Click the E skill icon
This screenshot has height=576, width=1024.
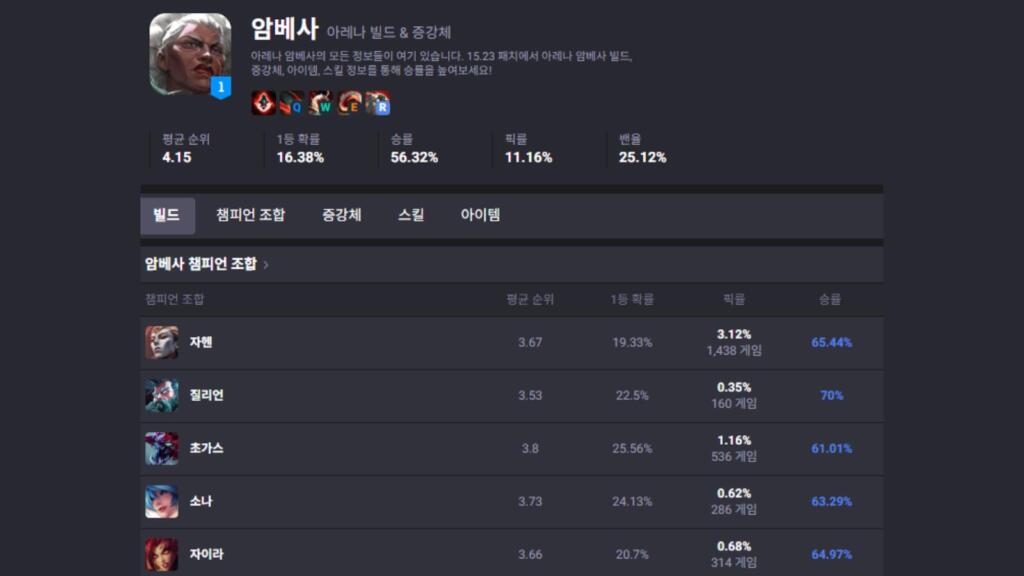point(349,103)
